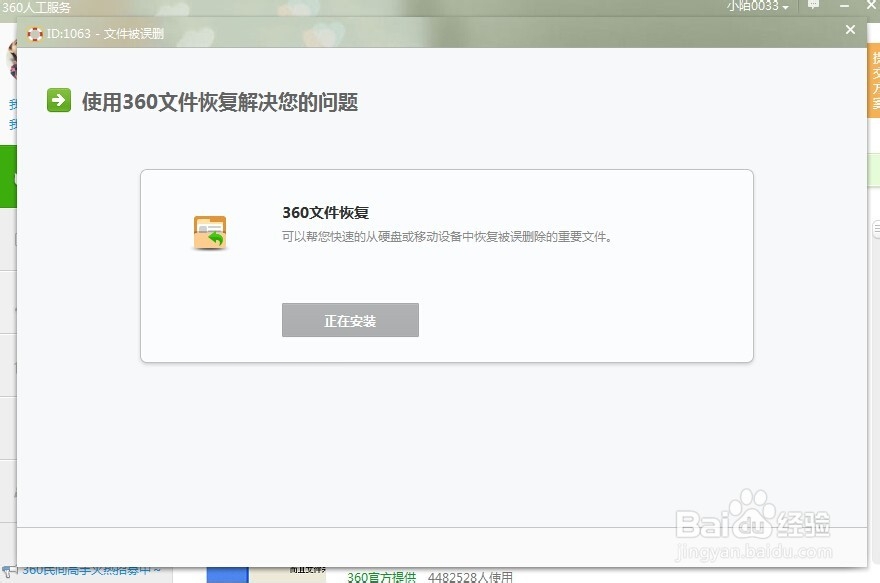Close the ID:1063 文件被误删 dialog

(x=850, y=29)
